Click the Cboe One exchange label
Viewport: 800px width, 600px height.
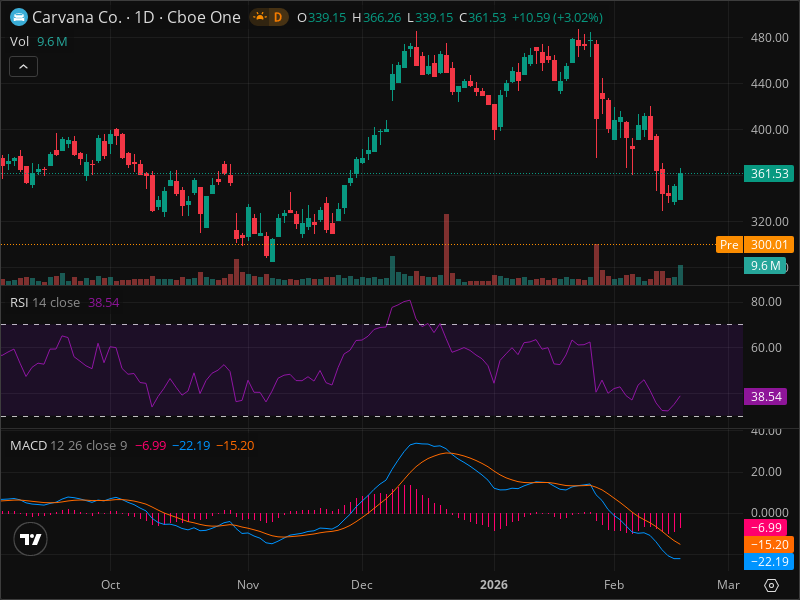204,17
